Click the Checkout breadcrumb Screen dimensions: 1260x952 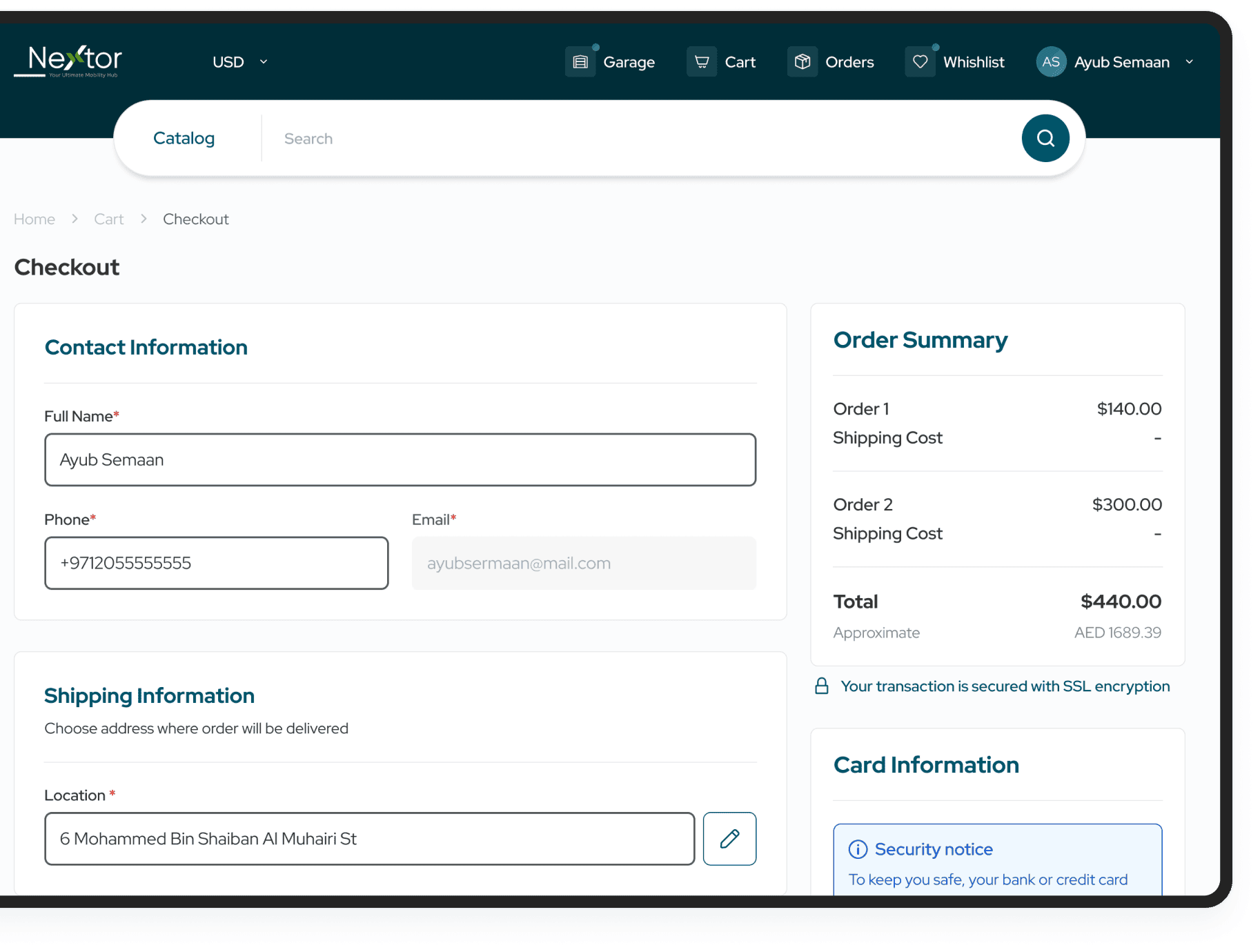pyautogui.click(x=196, y=219)
